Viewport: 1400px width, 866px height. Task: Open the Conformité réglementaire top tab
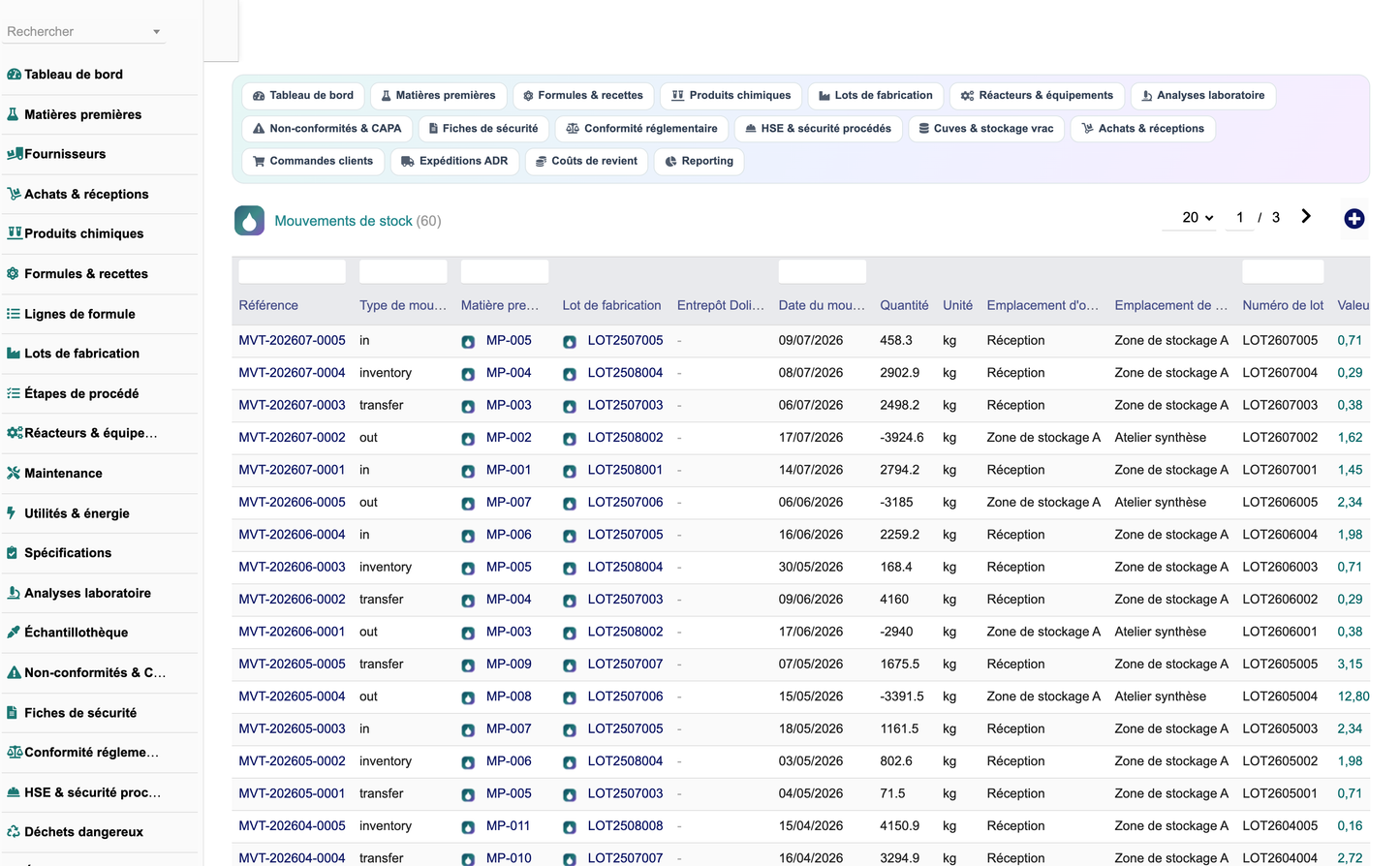[641, 129]
